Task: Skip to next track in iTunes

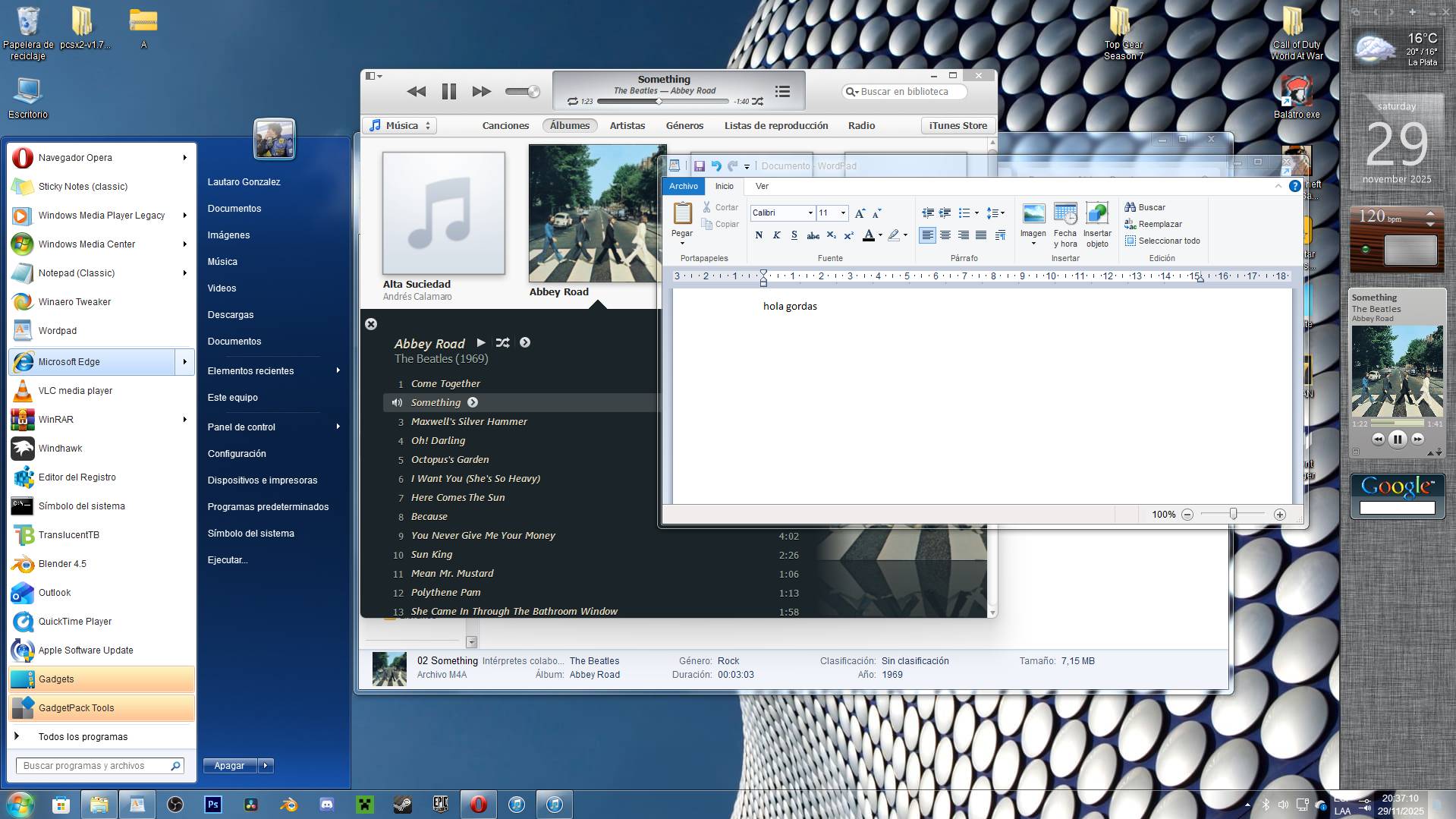Action: (481, 92)
